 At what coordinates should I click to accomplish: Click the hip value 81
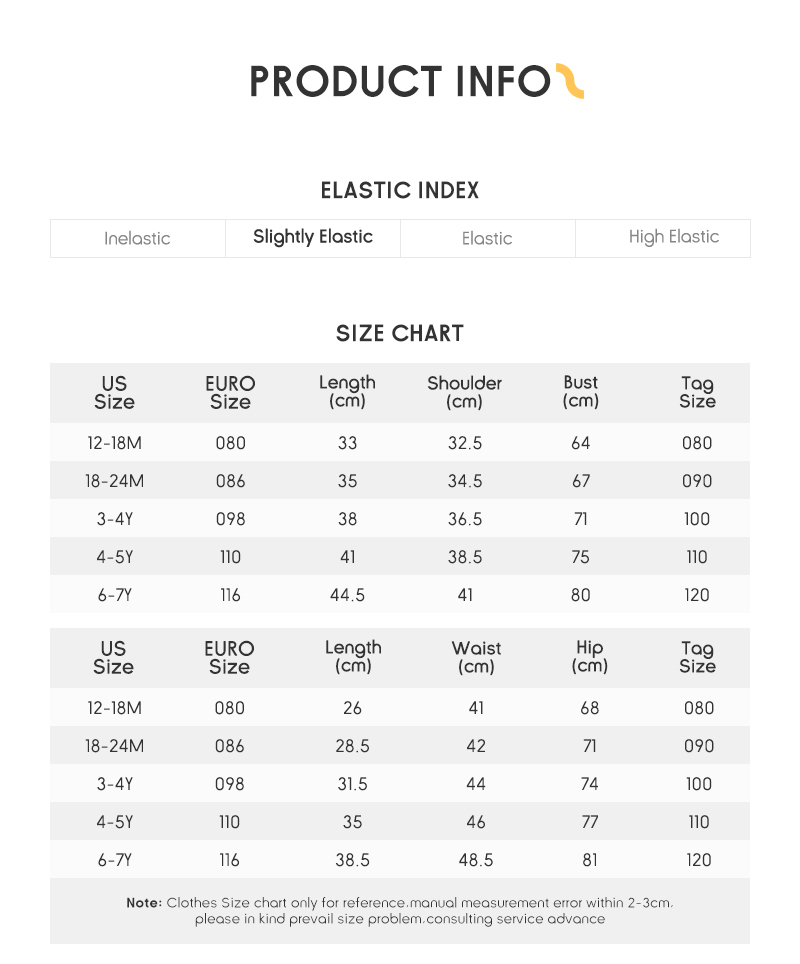pos(590,860)
